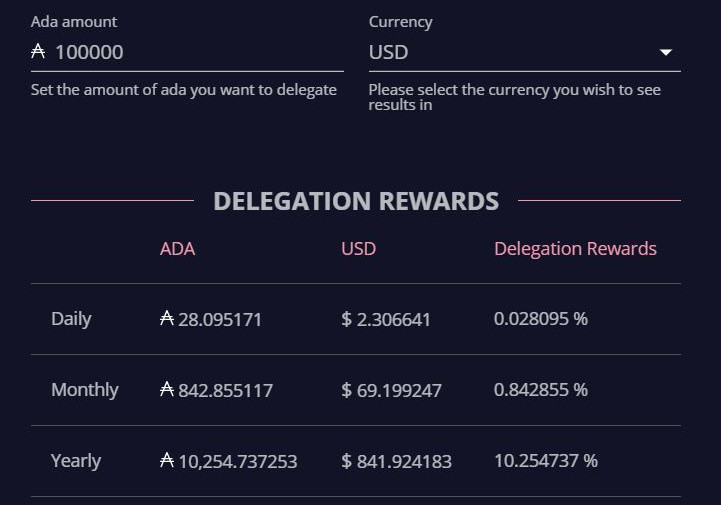Select the Daily row label
Image resolution: width=721 pixels, height=505 pixels.
coord(71,319)
